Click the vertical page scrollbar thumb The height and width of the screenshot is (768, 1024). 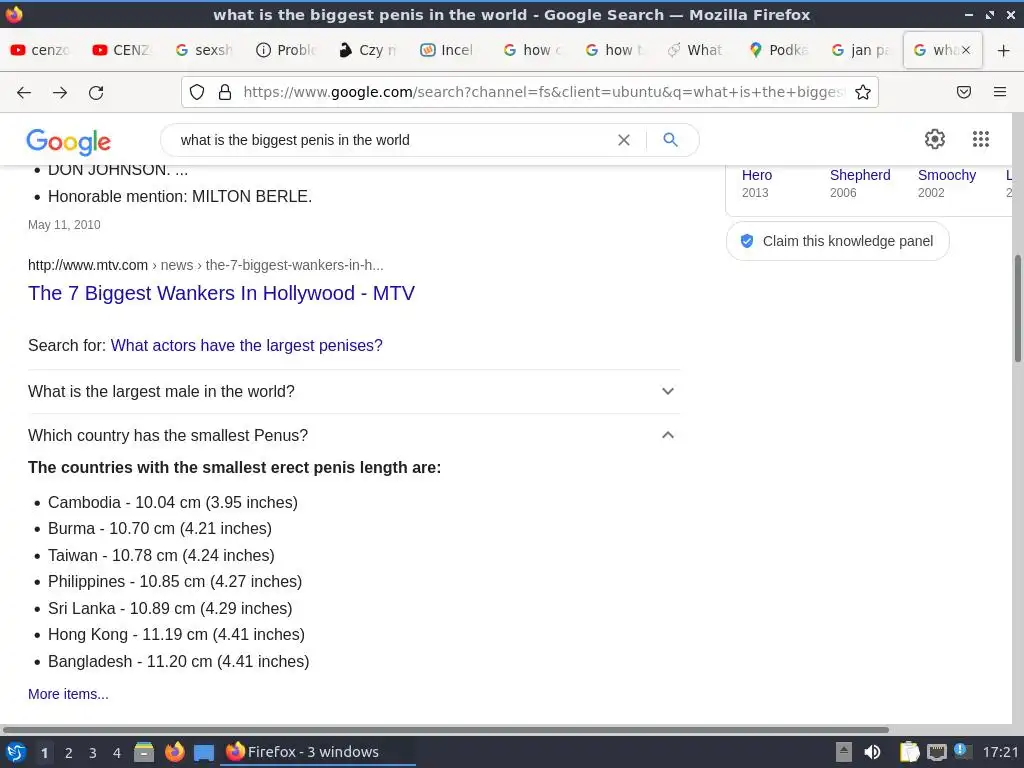coord(1017,308)
